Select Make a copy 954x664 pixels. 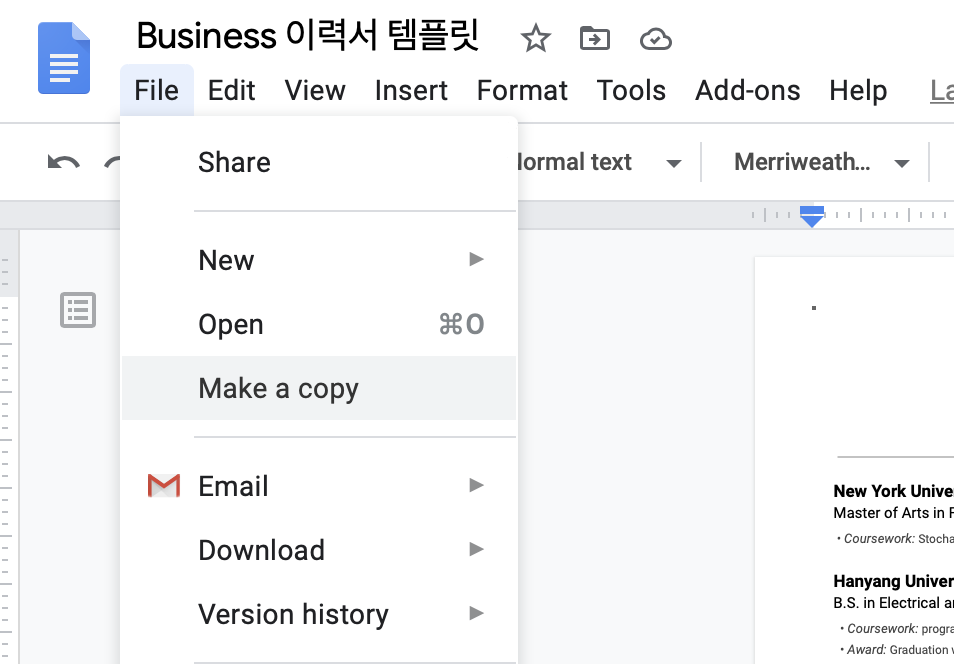(319, 388)
